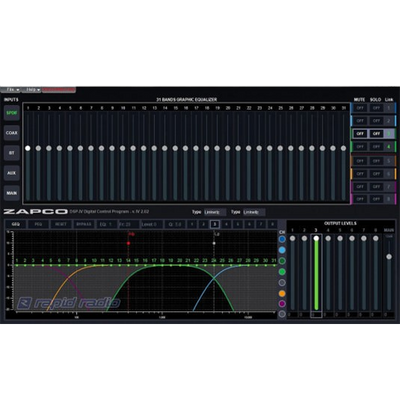Toggle Mute OFF for channel 2
The image size is (400, 400).
point(360,121)
